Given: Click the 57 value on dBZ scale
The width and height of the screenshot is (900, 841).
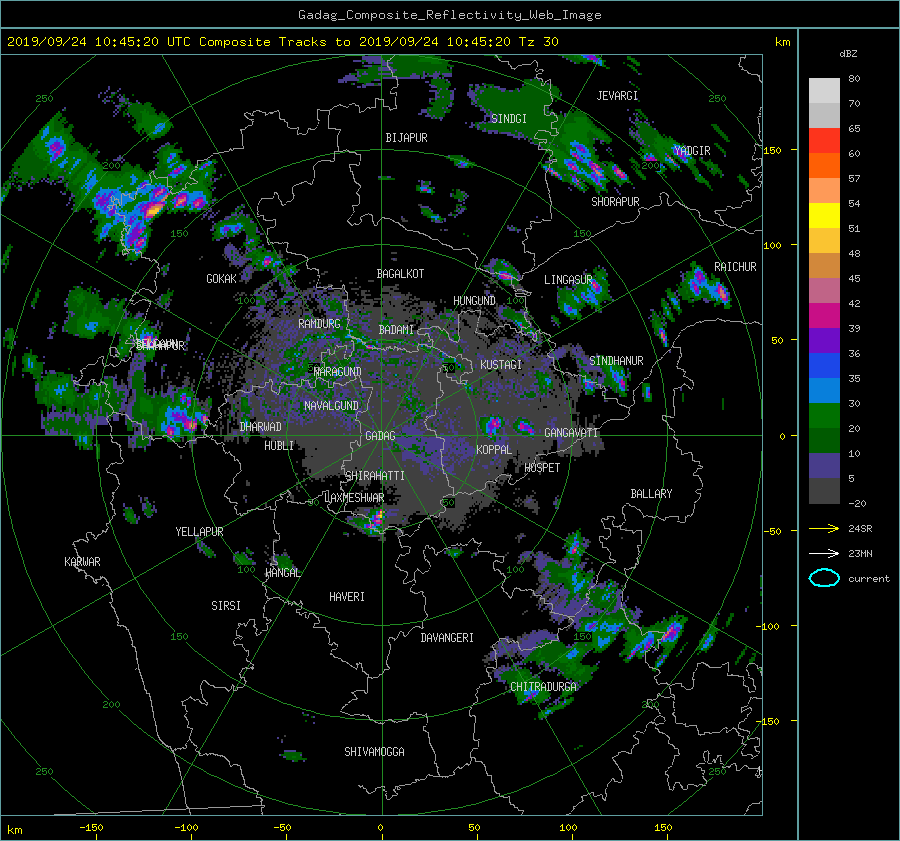Looking at the screenshot, I should tap(854, 179).
